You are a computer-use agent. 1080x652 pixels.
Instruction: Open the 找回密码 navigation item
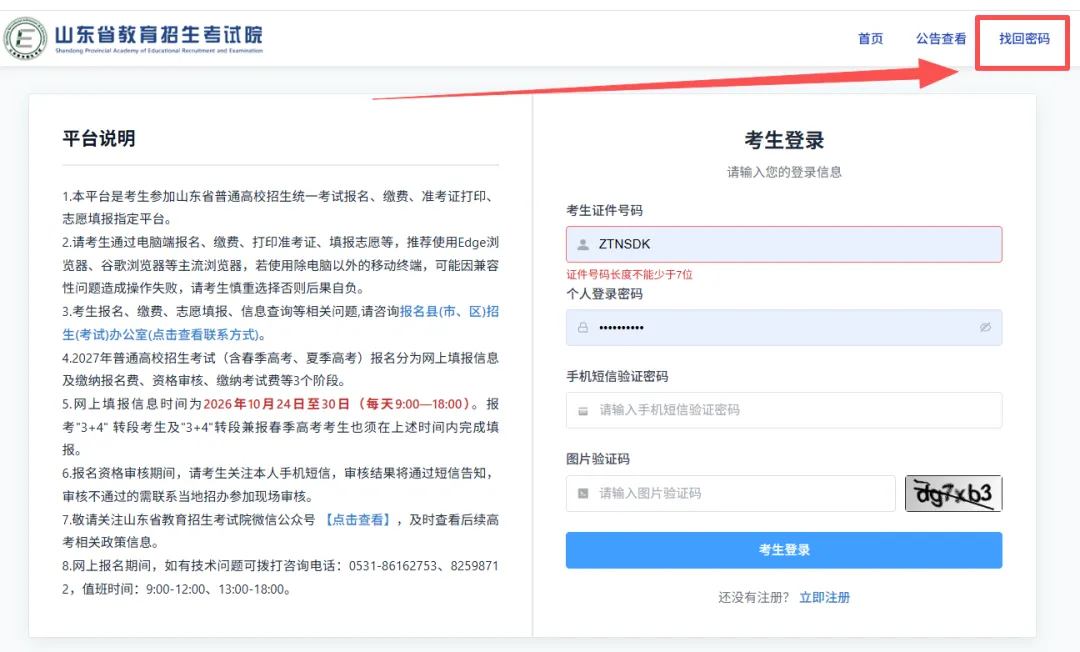tap(1024, 39)
